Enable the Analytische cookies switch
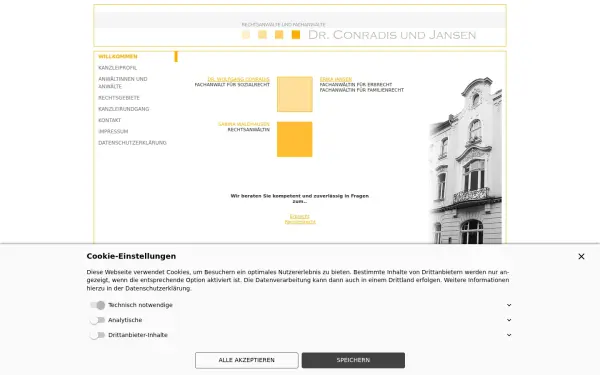Screen dimensions: 600x375 click(x=97, y=320)
